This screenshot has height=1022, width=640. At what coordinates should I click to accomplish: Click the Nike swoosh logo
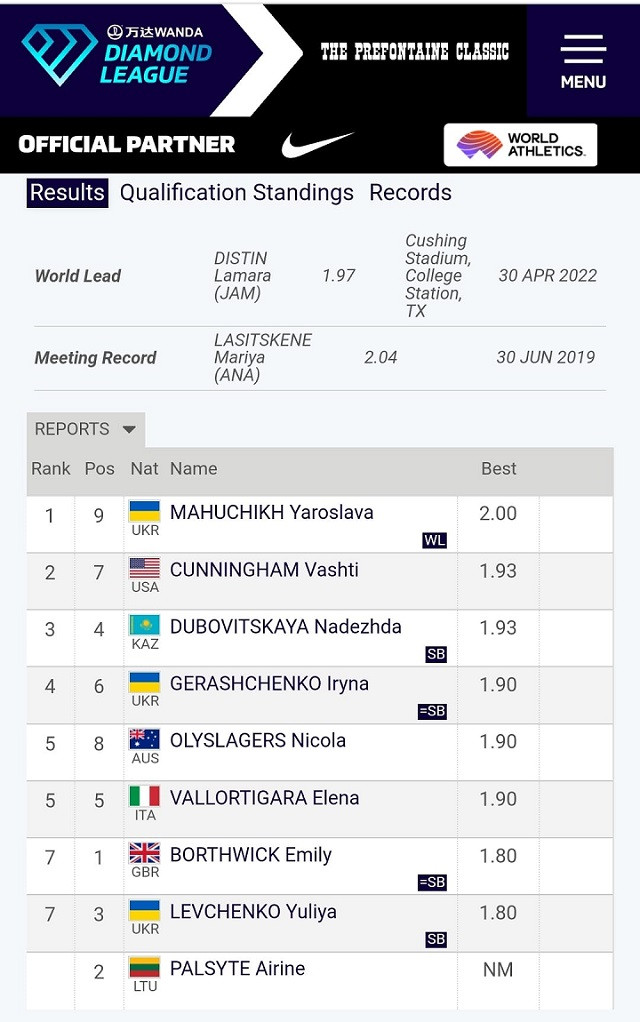coord(317,145)
